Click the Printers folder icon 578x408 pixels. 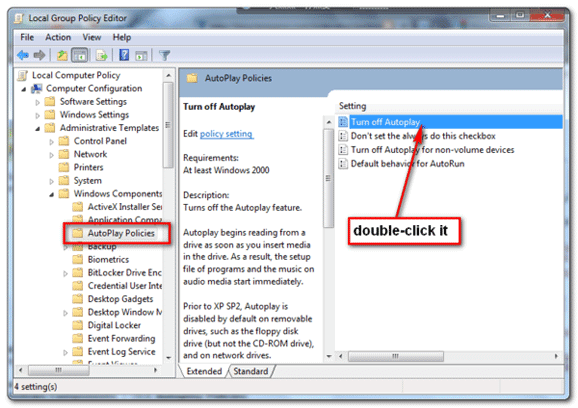(64, 167)
